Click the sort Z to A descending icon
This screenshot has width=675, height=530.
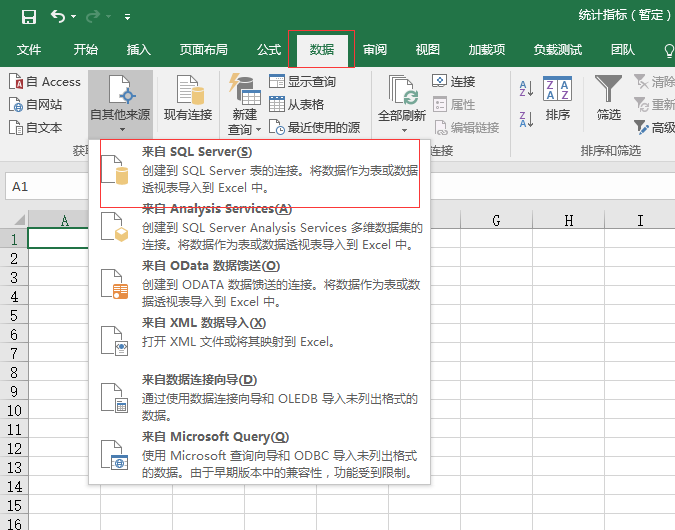pyautogui.click(x=526, y=119)
